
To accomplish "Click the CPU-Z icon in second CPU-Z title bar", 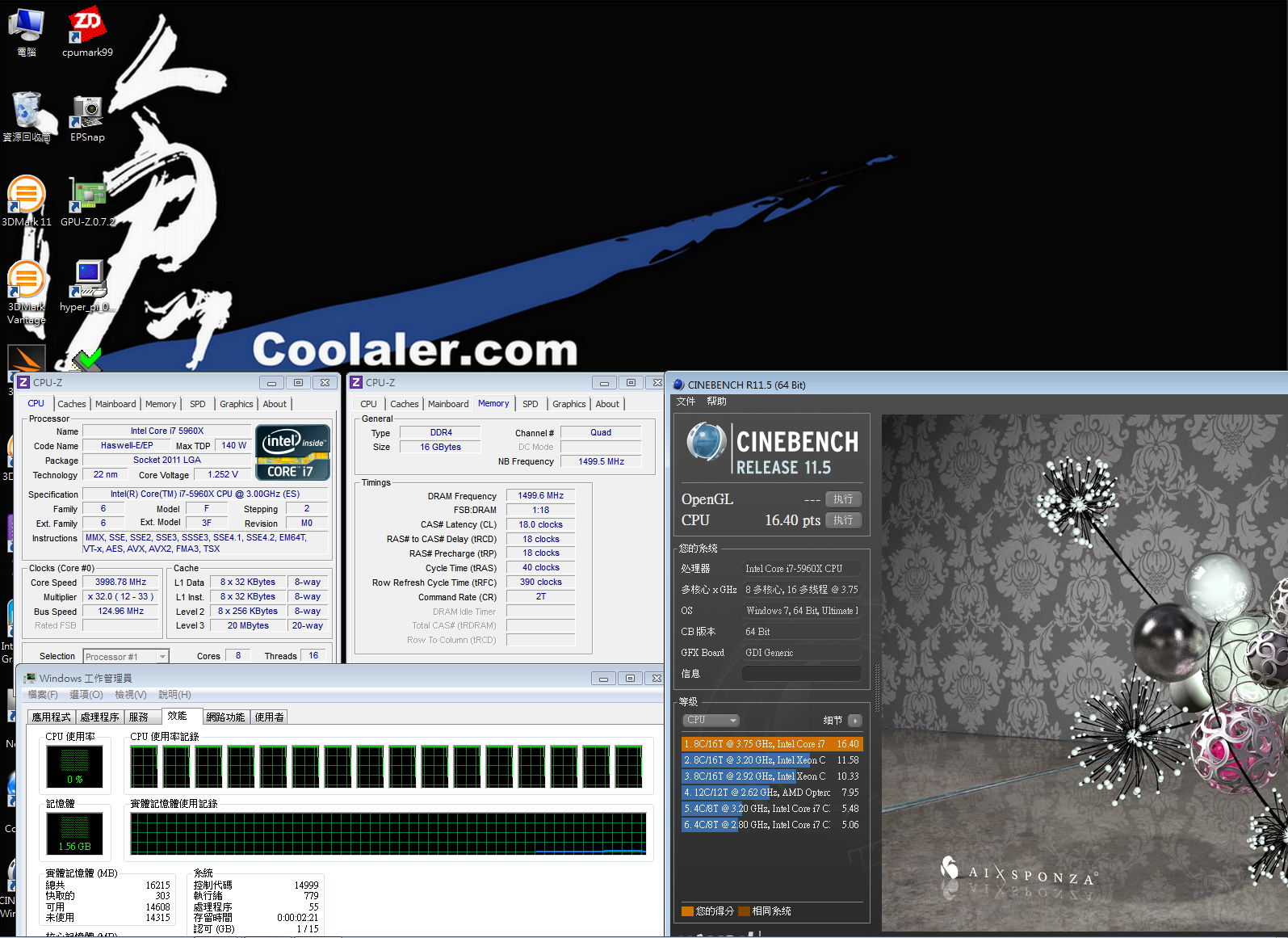I will [356, 383].
